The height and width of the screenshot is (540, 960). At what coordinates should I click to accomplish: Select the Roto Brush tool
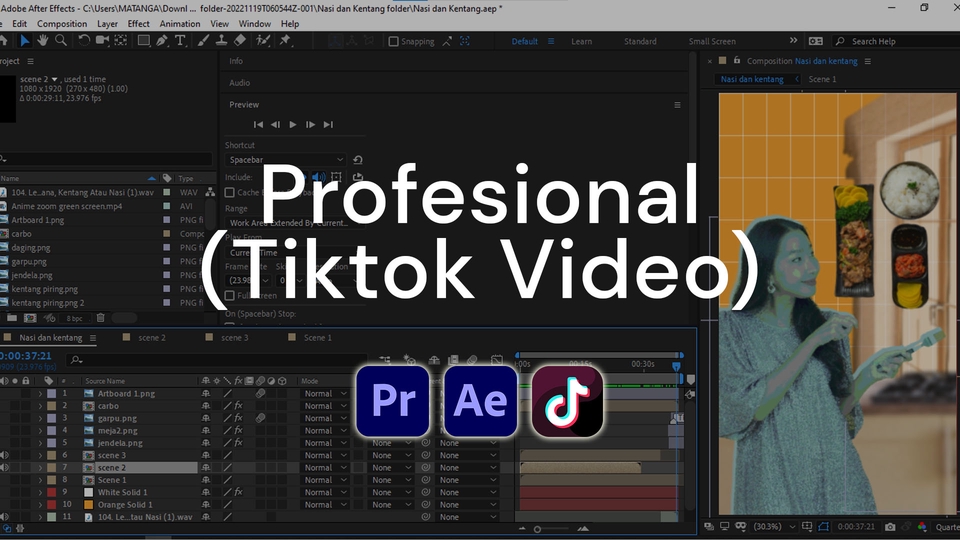[x=263, y=40]
